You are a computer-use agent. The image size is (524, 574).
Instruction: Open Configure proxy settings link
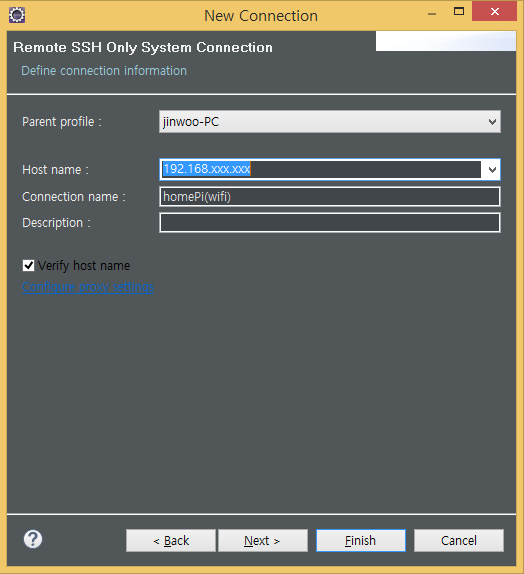pyautogui.click(x=88, y=287)
